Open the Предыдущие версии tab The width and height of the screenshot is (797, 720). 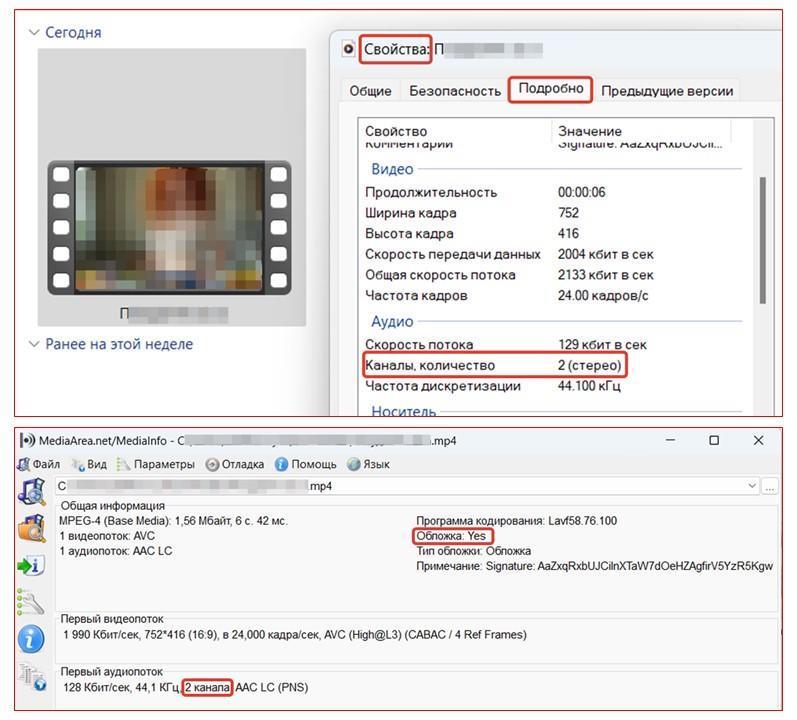tap(667, 91)
